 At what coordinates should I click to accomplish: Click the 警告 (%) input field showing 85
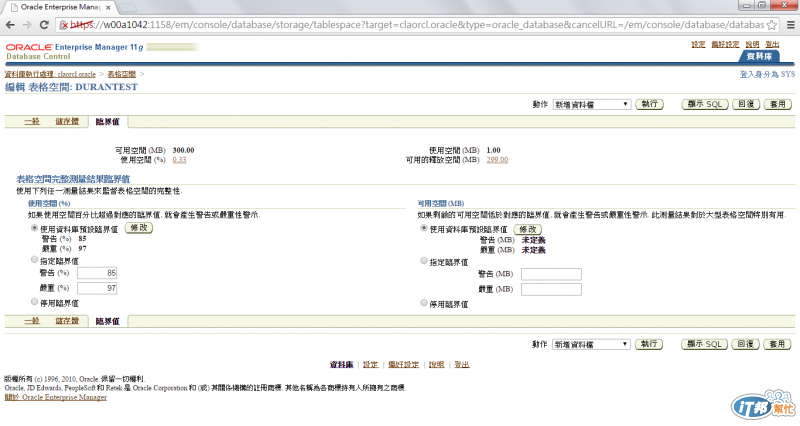(x=97, y=273)
